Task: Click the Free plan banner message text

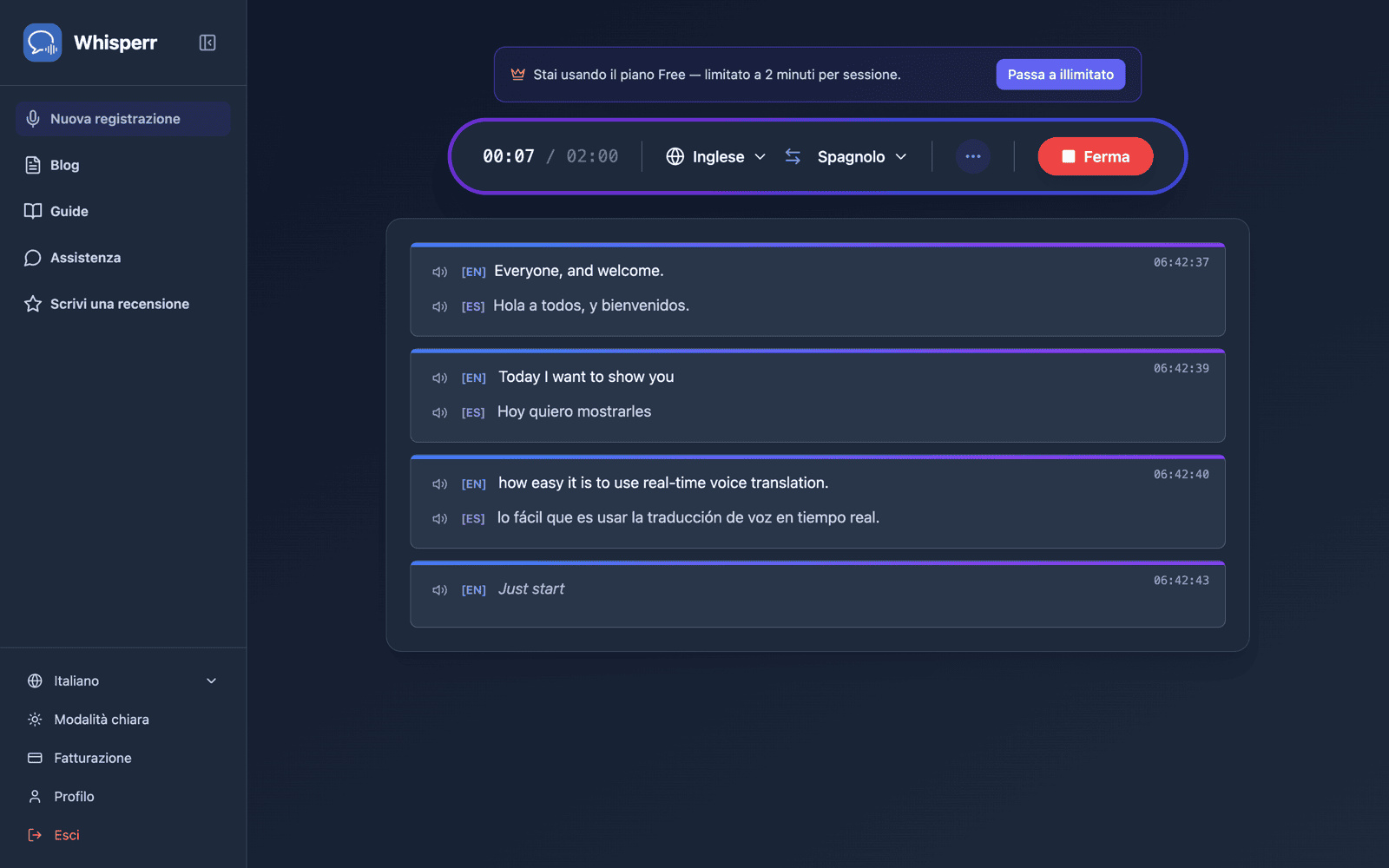Action: 717,75
